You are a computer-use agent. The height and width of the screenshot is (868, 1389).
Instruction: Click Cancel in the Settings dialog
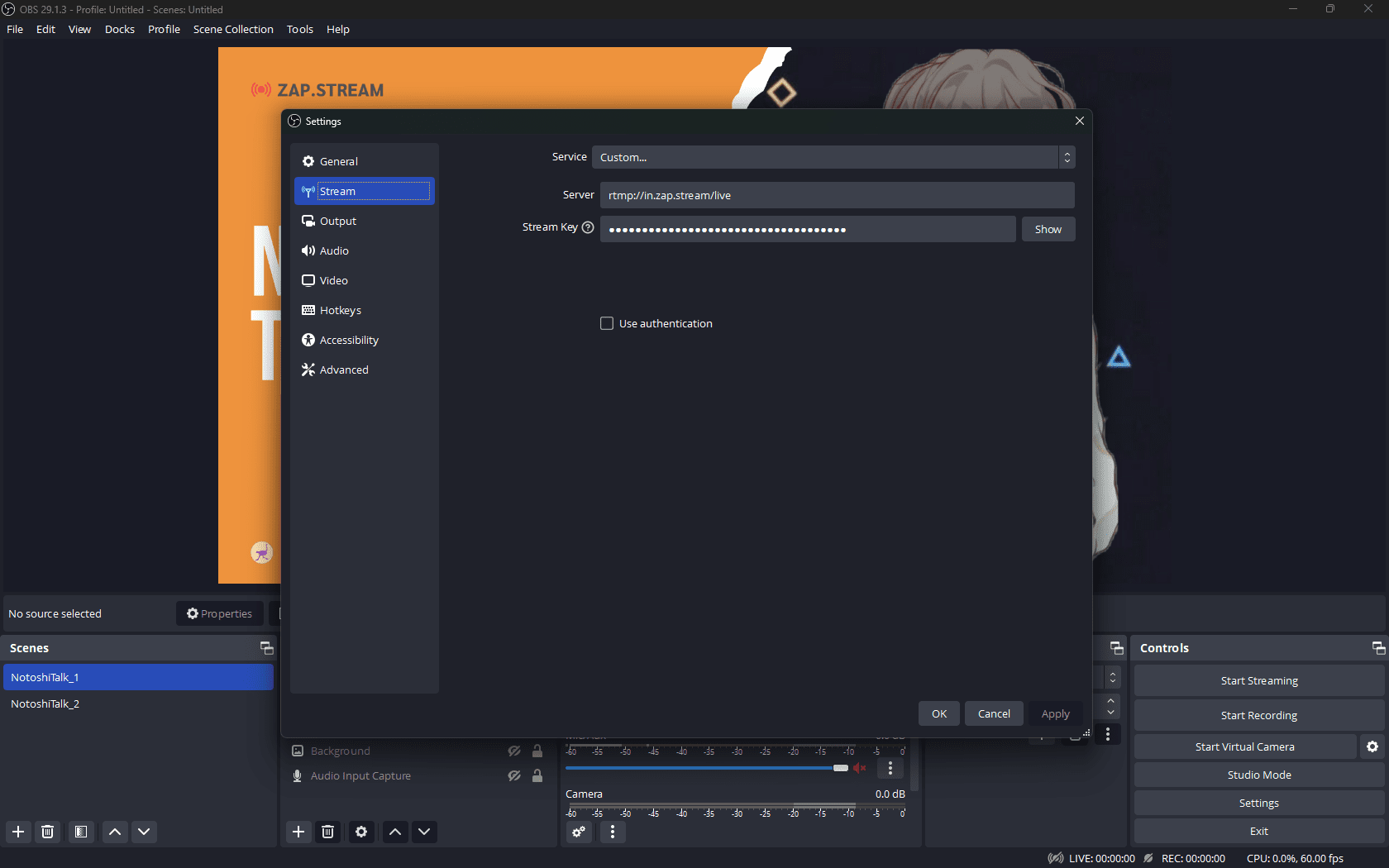tap(994, 713)
